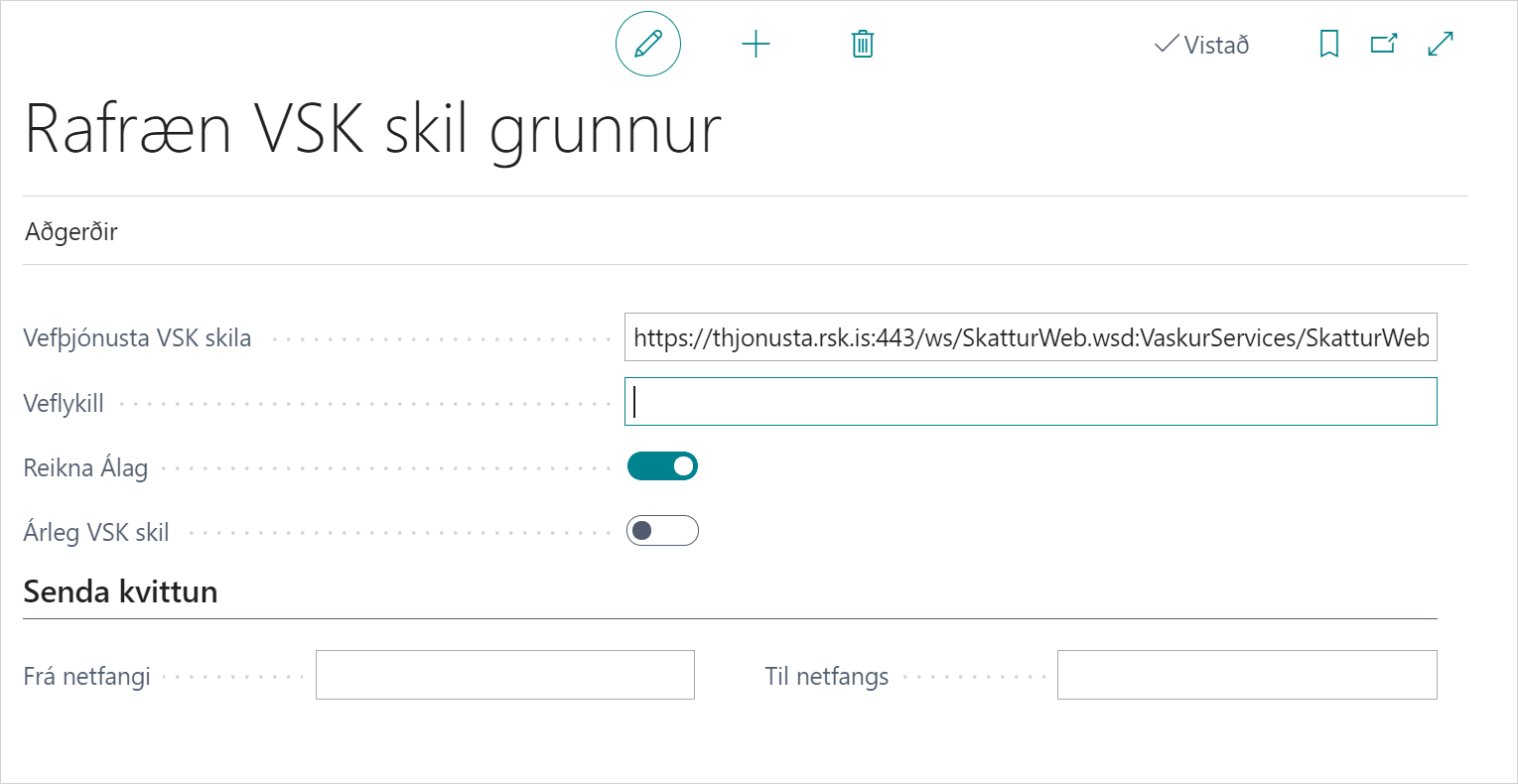Click the Árleg VSK skil field label
The width and height of the screenshot is (1518, 784).
tap(96, 532)
